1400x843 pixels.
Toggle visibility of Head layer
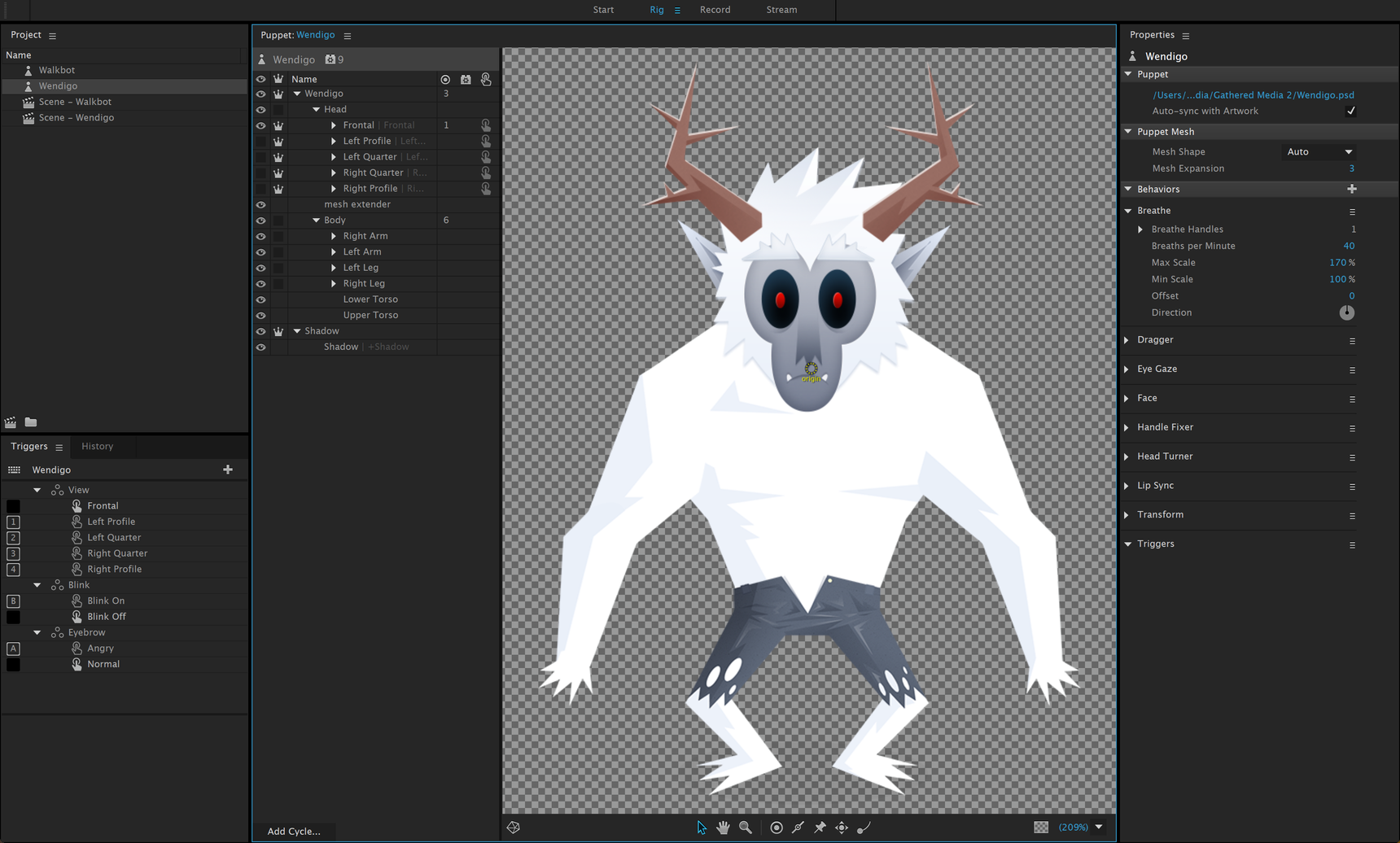[261, 109]
